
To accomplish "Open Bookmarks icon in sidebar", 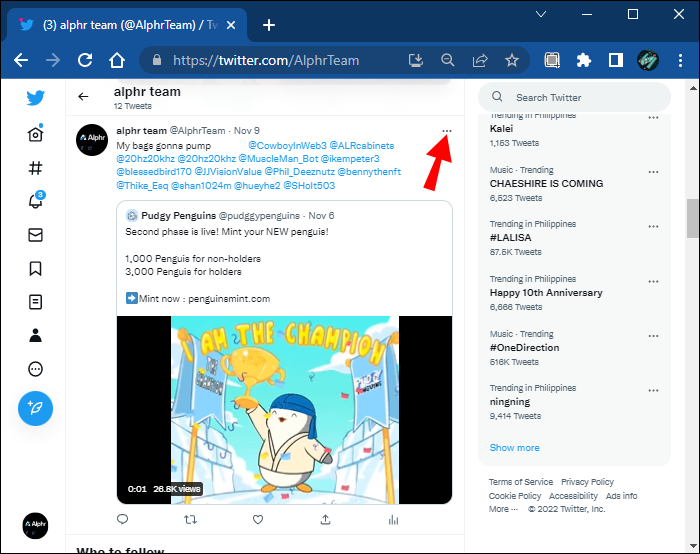I will tap(35, 268).
